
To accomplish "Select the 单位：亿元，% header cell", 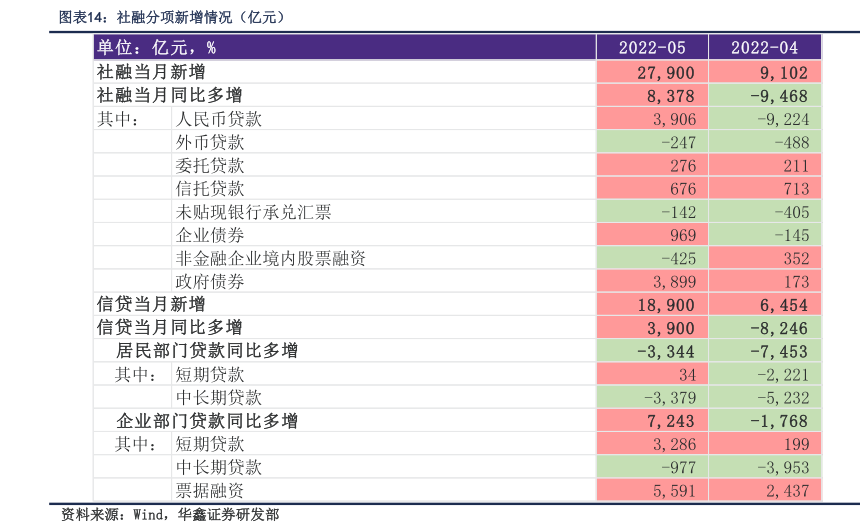I will 156,47.
